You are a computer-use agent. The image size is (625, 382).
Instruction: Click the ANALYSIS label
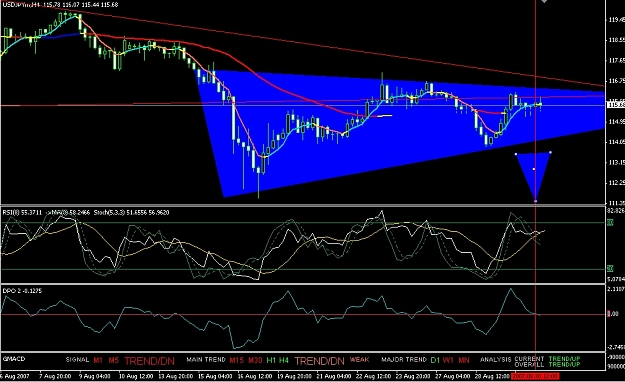[x=495, y=360]
